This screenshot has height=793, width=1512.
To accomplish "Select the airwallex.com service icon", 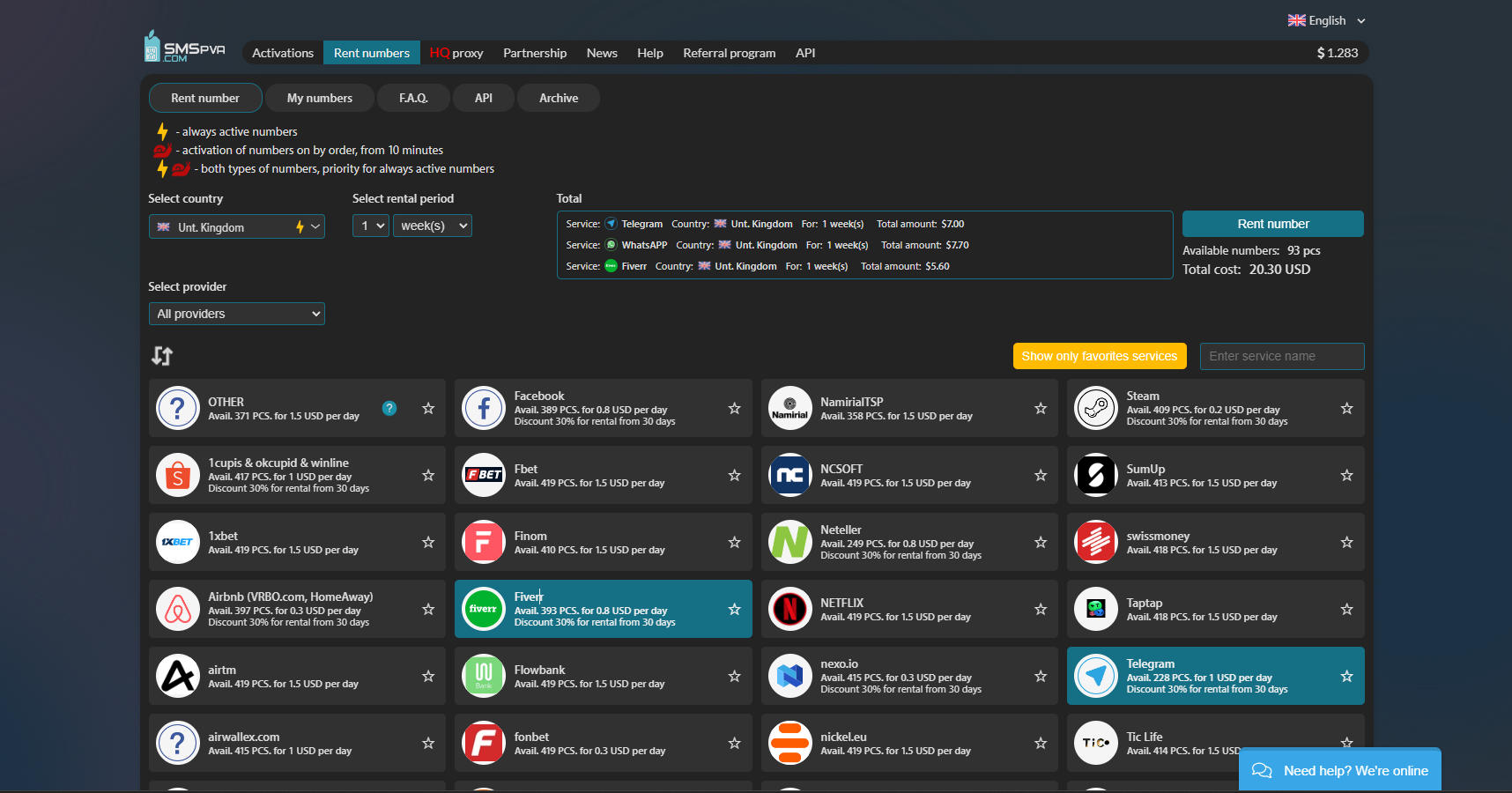I will 178,743.
